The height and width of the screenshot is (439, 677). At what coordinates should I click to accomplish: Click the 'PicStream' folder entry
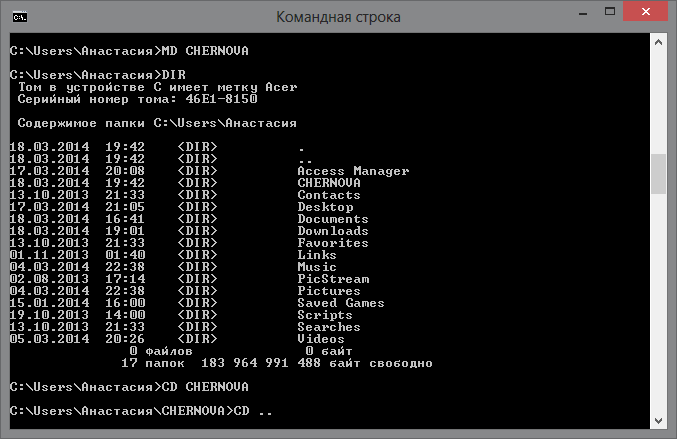(x=333, y=279)
